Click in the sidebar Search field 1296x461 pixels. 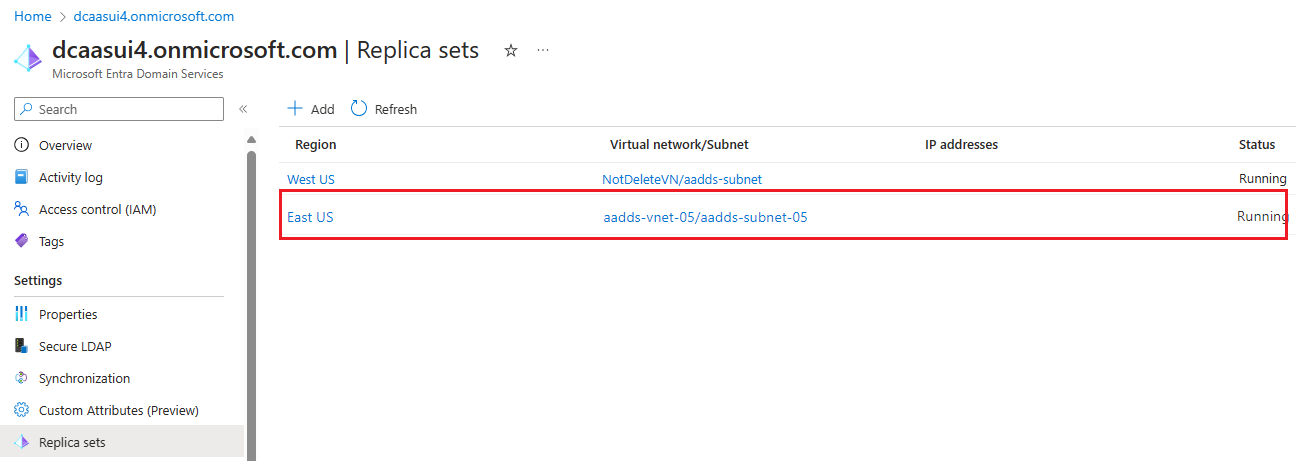tap(119, 109)
